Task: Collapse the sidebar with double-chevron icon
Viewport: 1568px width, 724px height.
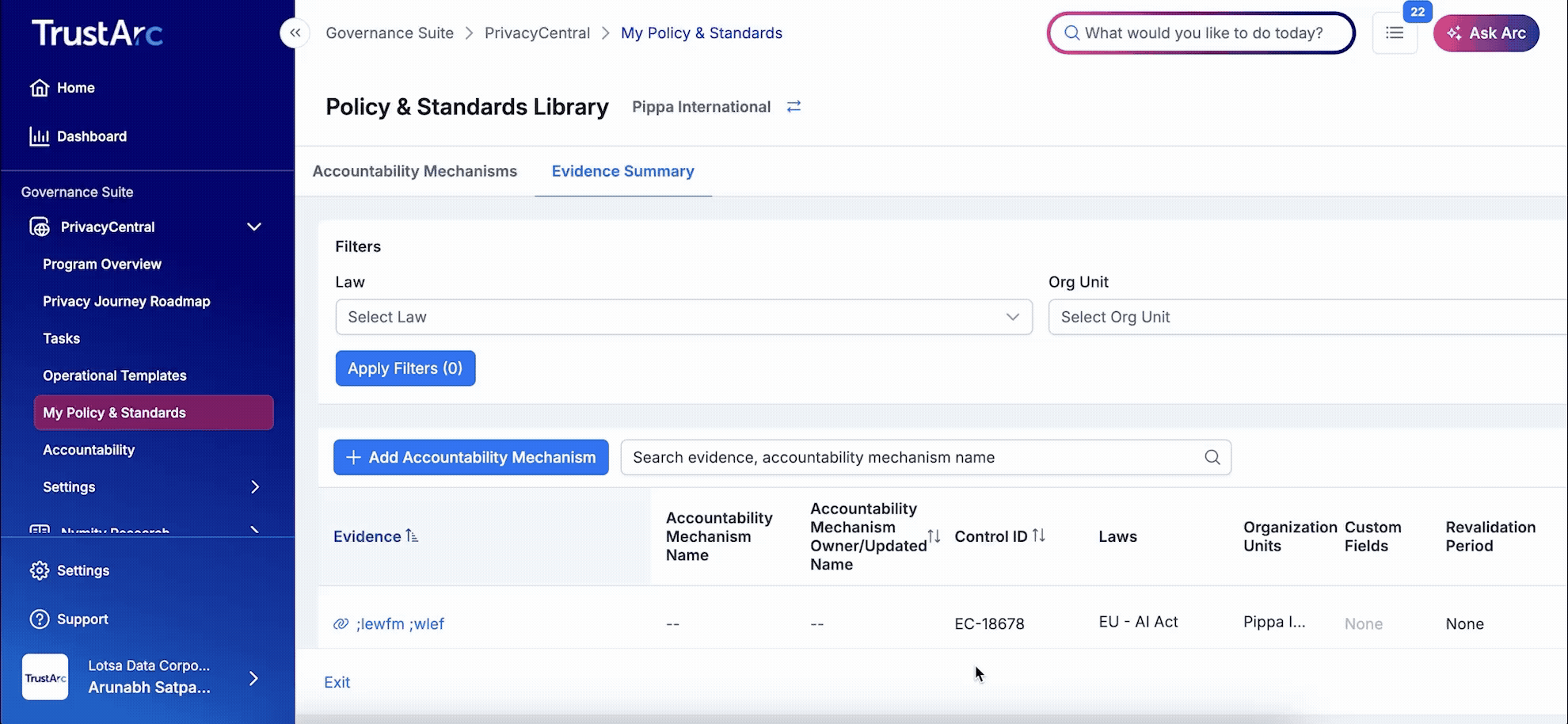Action: click(x=295, y=33)
